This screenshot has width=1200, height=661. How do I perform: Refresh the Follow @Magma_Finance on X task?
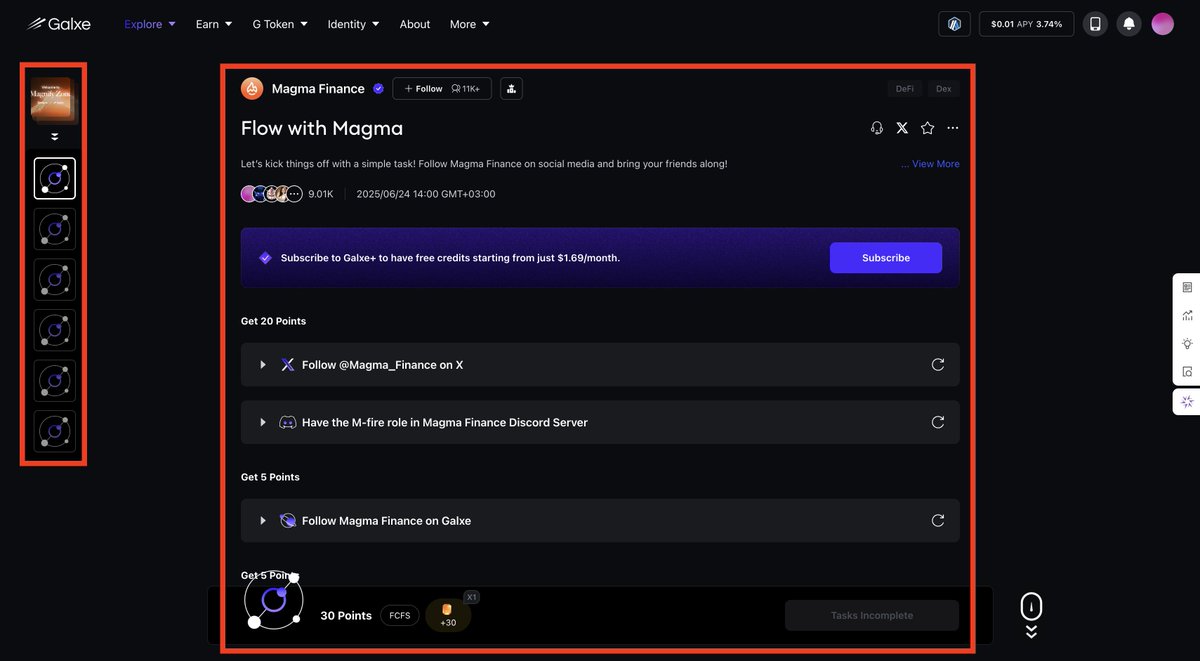coord(938,365)
